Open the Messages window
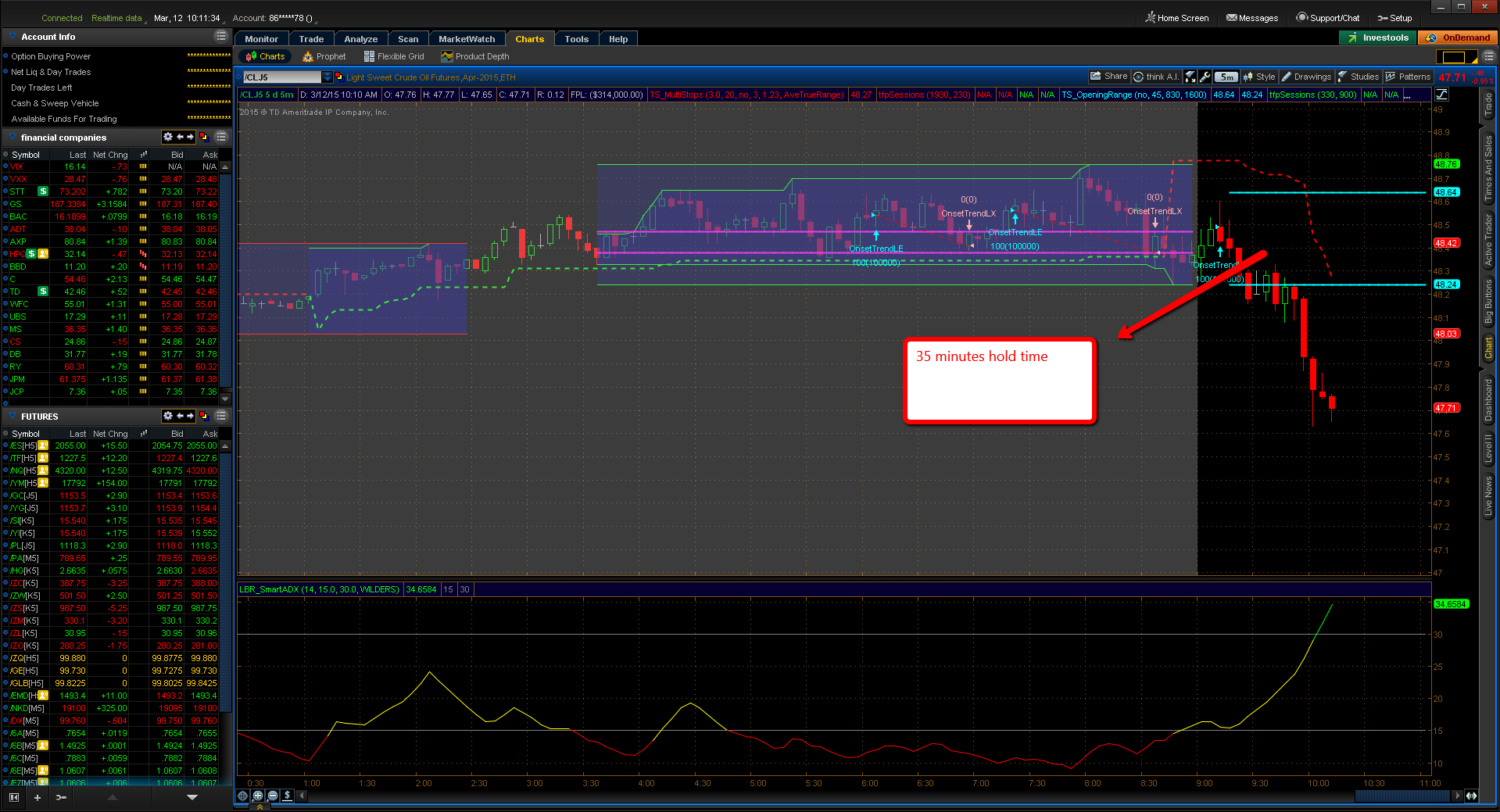 1252,18
